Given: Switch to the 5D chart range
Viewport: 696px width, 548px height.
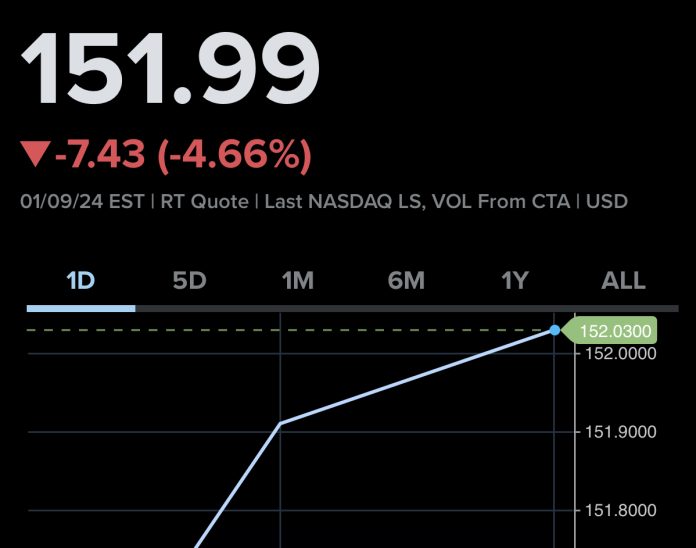Looking at the screenshot, I should 189,281.
